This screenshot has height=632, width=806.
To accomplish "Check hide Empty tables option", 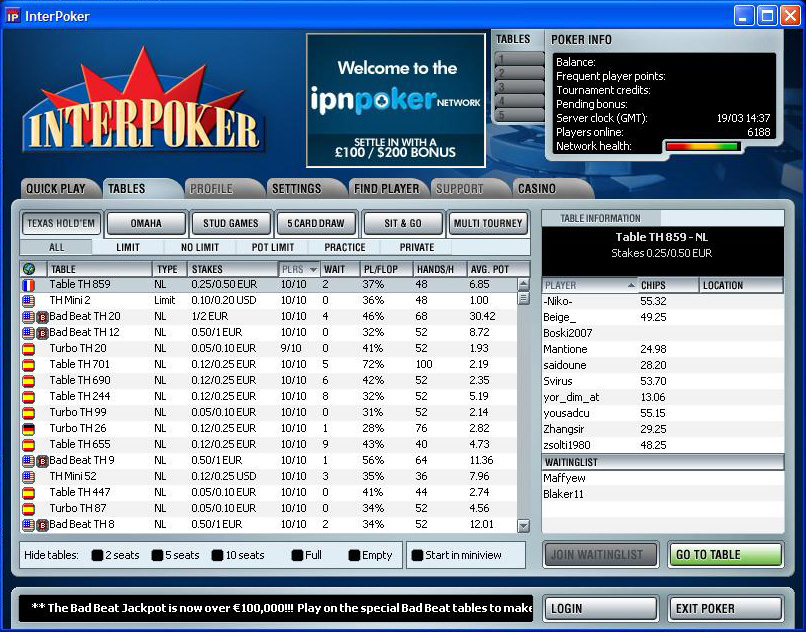I will click(x=354, y=555).
